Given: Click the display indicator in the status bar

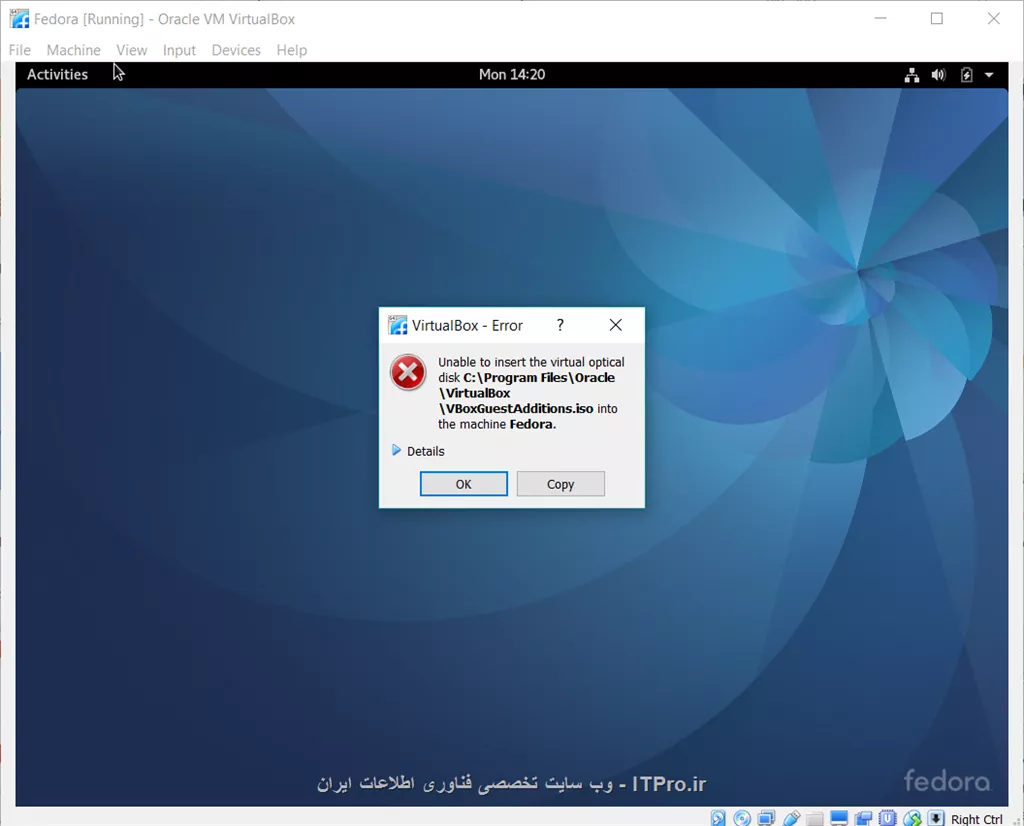Looking at the screenshot, I should (839, 818).
